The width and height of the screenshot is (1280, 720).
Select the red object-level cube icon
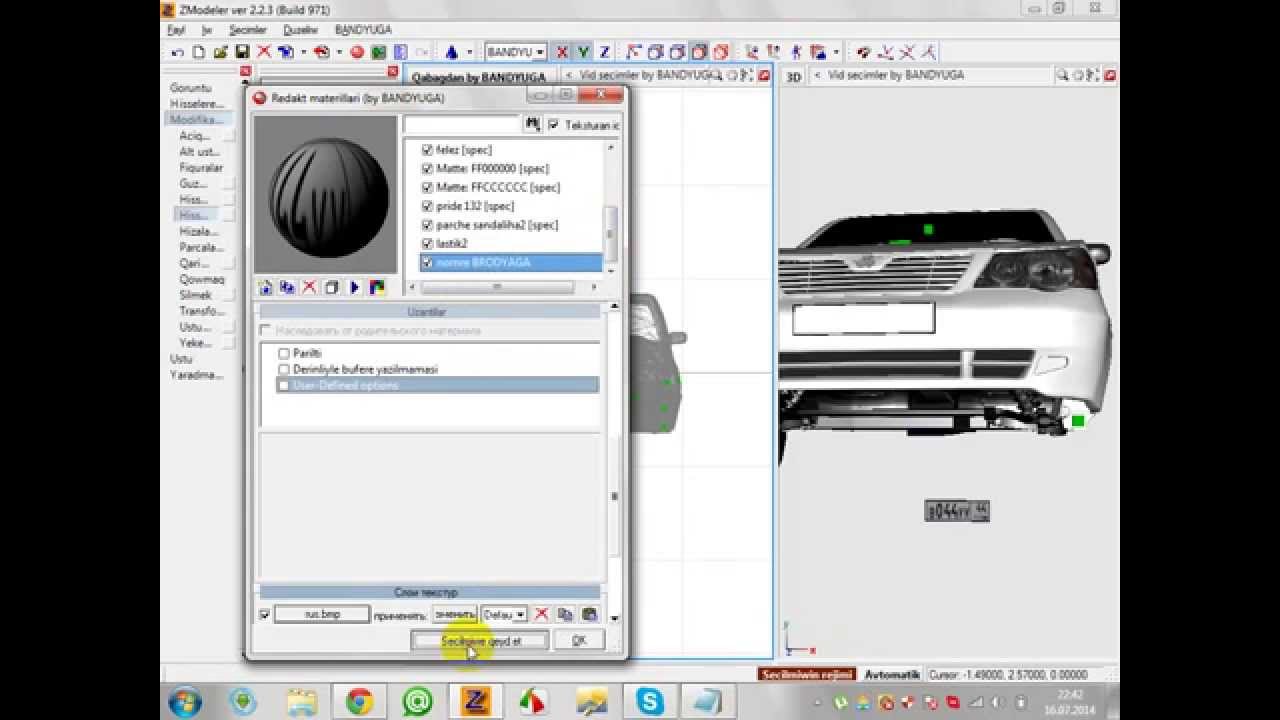(721, 52)
